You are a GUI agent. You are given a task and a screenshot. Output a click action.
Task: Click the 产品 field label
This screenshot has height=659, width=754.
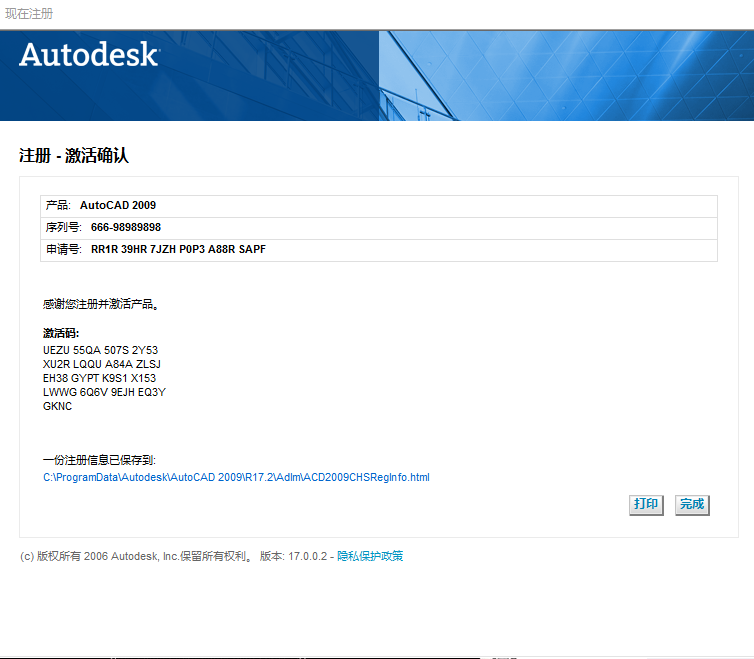58,205
